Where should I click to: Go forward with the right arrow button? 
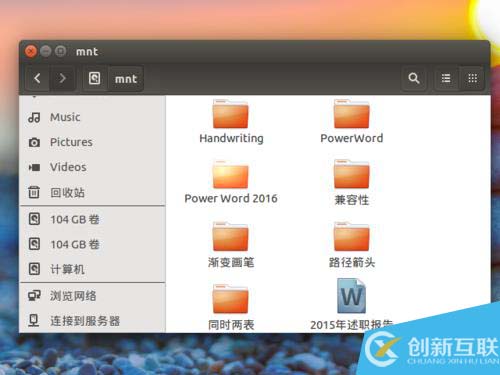(x=62, y=79)
